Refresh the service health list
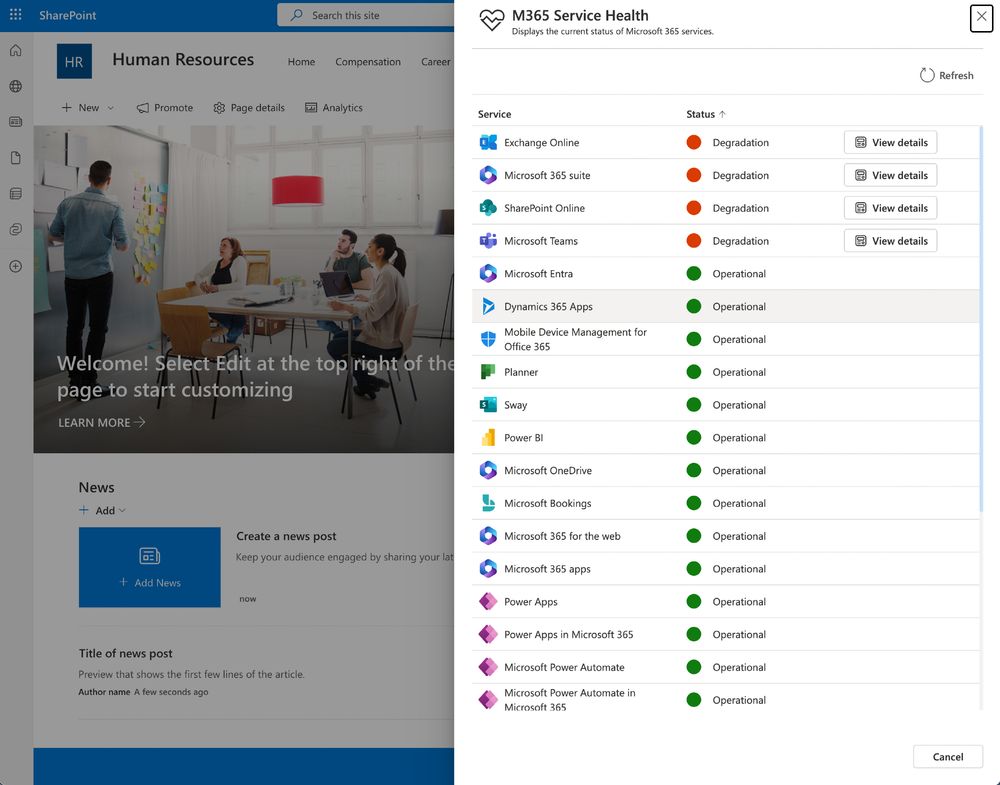 (x=946, y=75)
